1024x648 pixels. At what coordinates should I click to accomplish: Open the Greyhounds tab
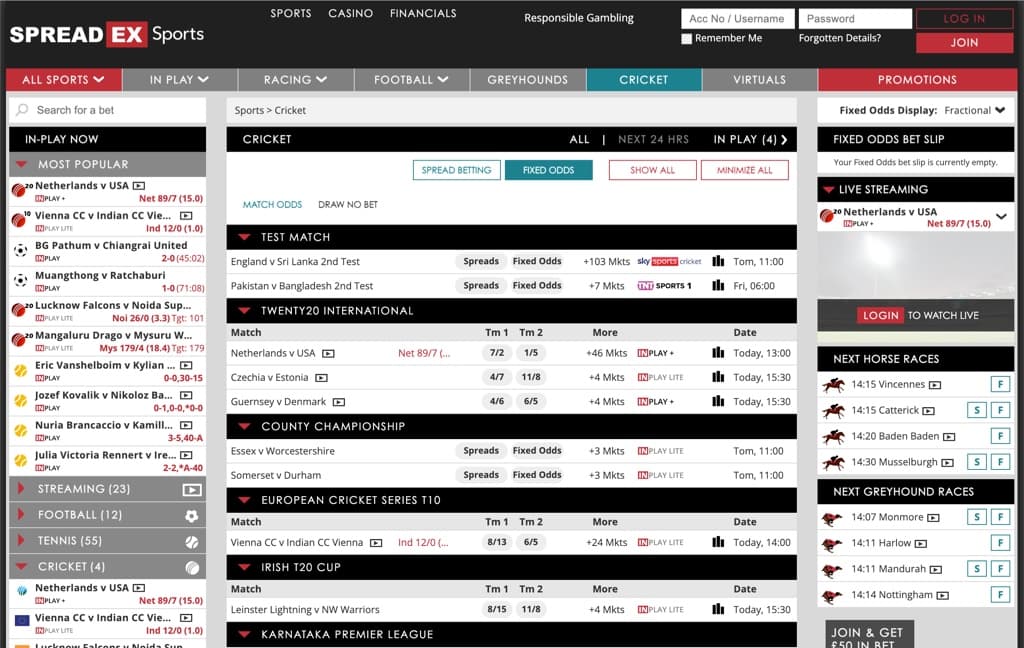pos(528,80)
